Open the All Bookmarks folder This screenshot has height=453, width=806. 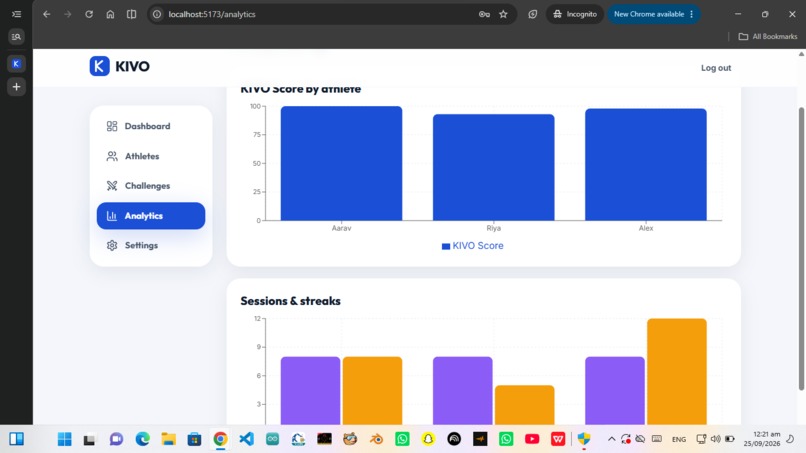(x=767, y=37)
